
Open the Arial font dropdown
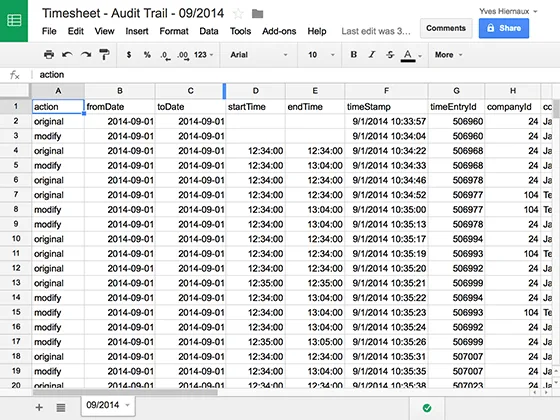(259, 55)
